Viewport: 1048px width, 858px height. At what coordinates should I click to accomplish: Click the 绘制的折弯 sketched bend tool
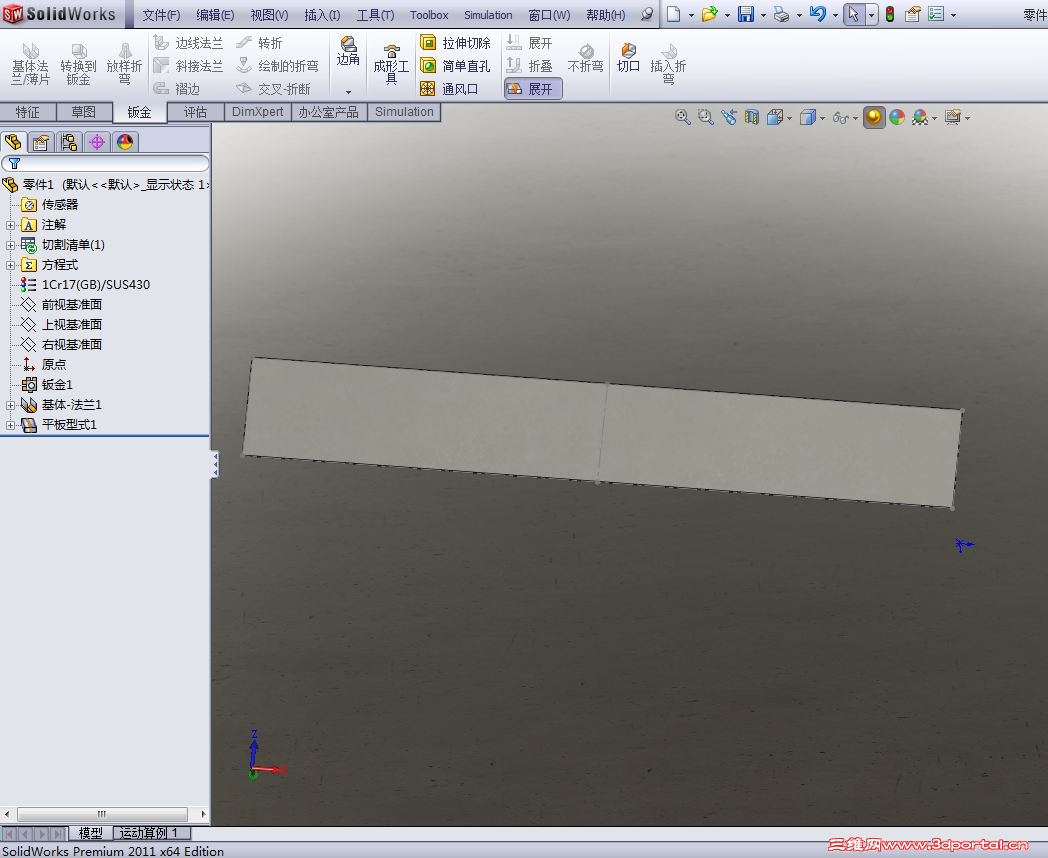[278, 65]
